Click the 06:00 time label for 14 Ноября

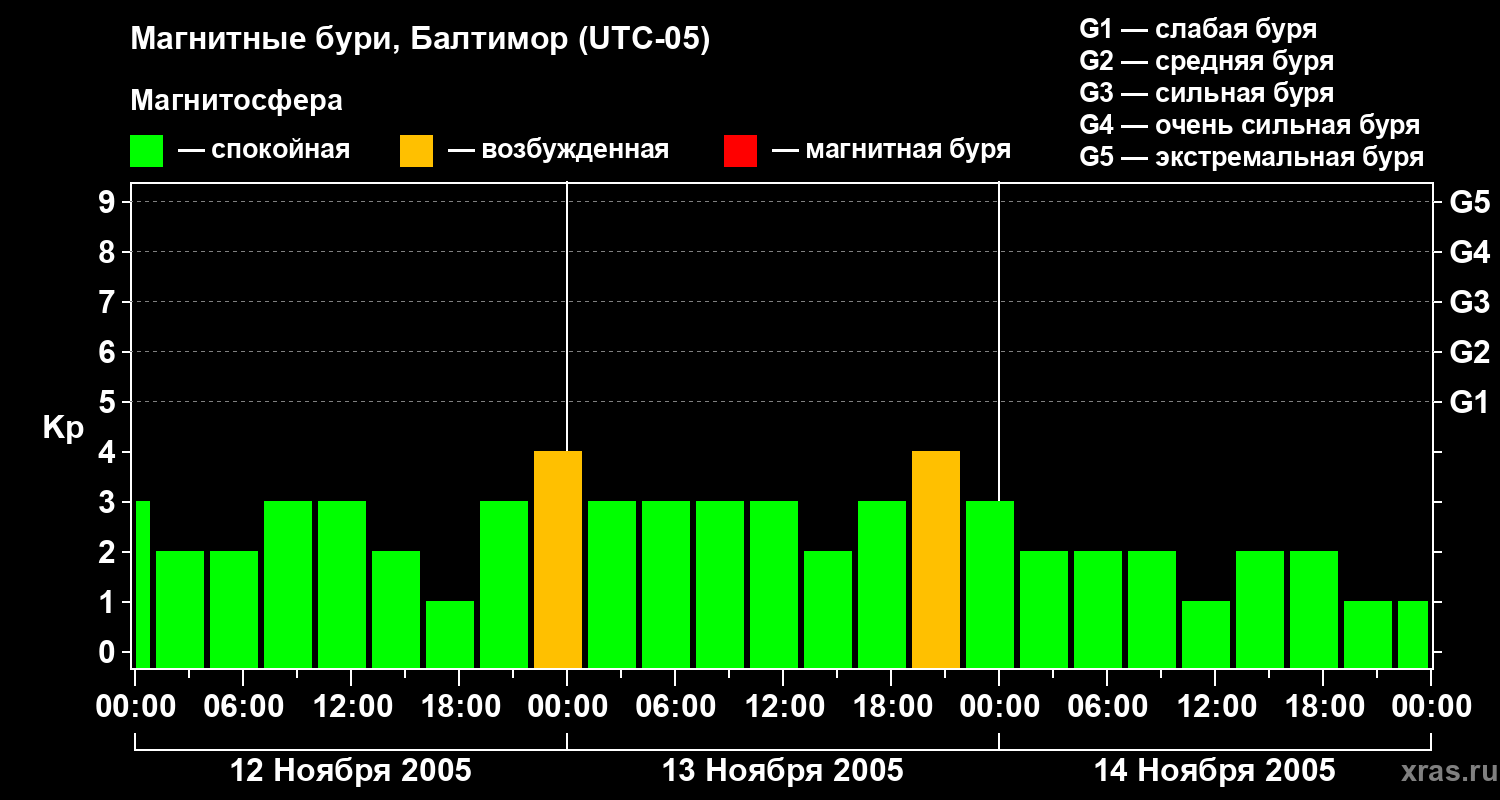point(1107,707)
